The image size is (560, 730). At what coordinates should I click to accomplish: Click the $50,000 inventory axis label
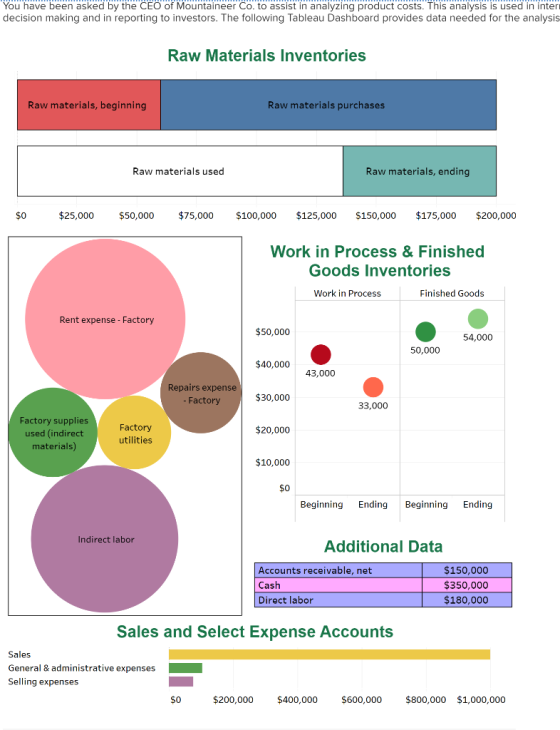point(272,332)
